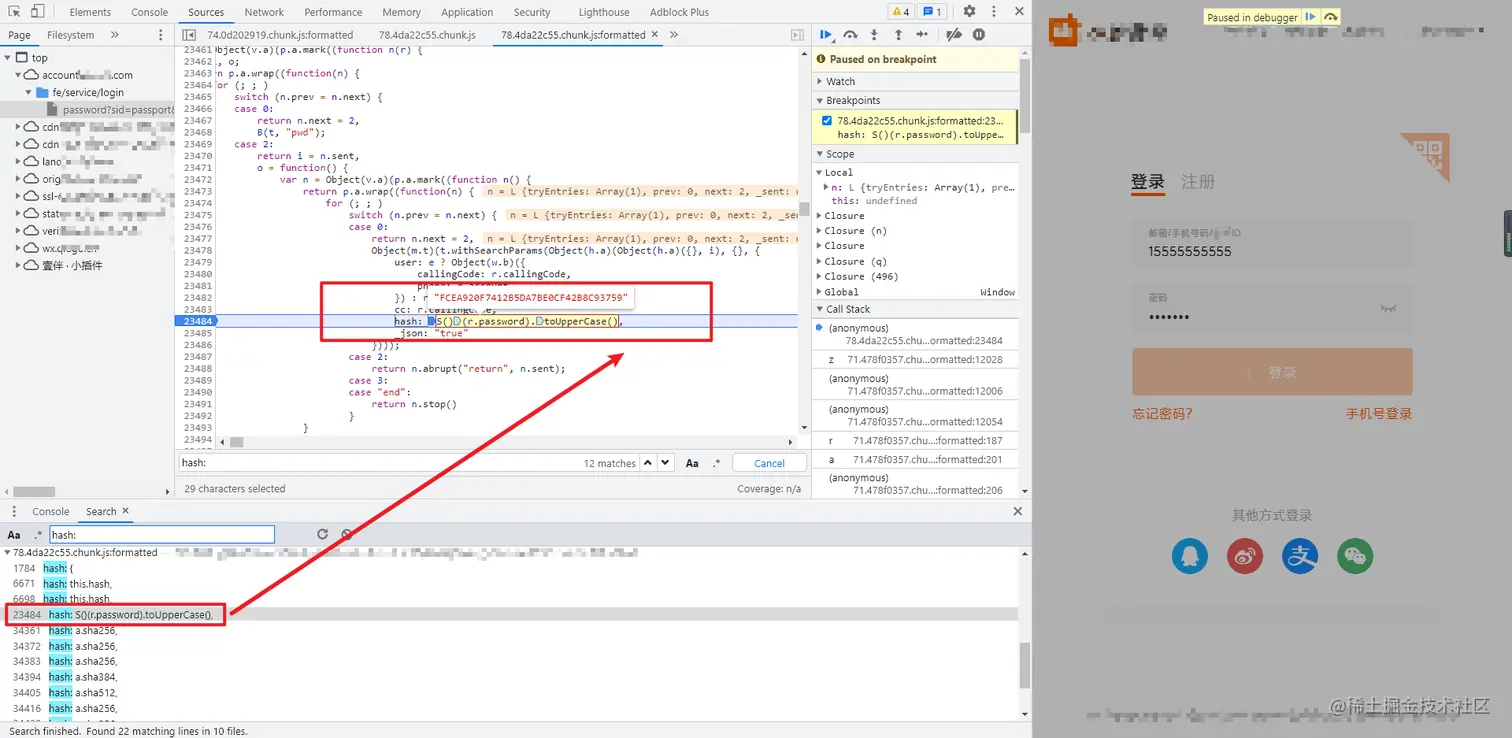Switch to the 注册 register tab
The image size is (1512, 738).
1198,181
